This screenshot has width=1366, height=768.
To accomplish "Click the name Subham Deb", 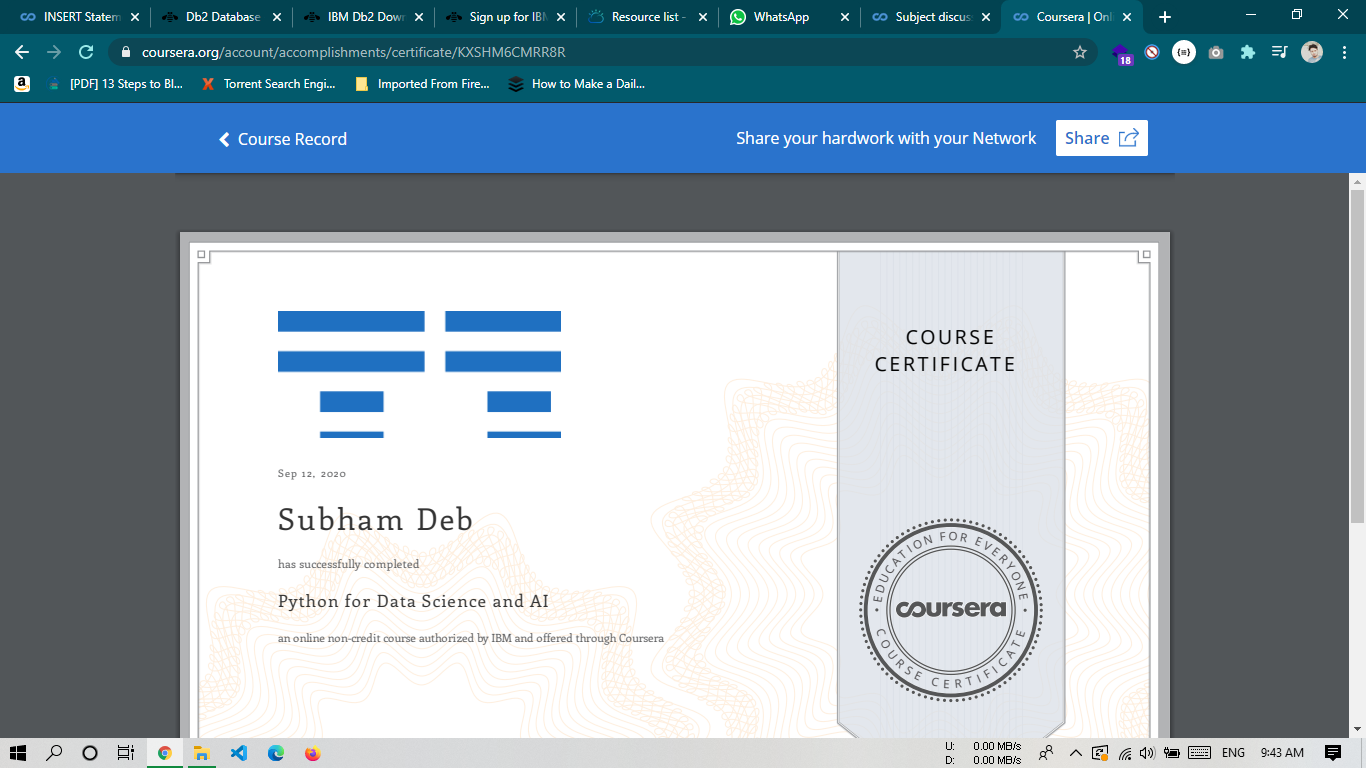I will point(375,520).
